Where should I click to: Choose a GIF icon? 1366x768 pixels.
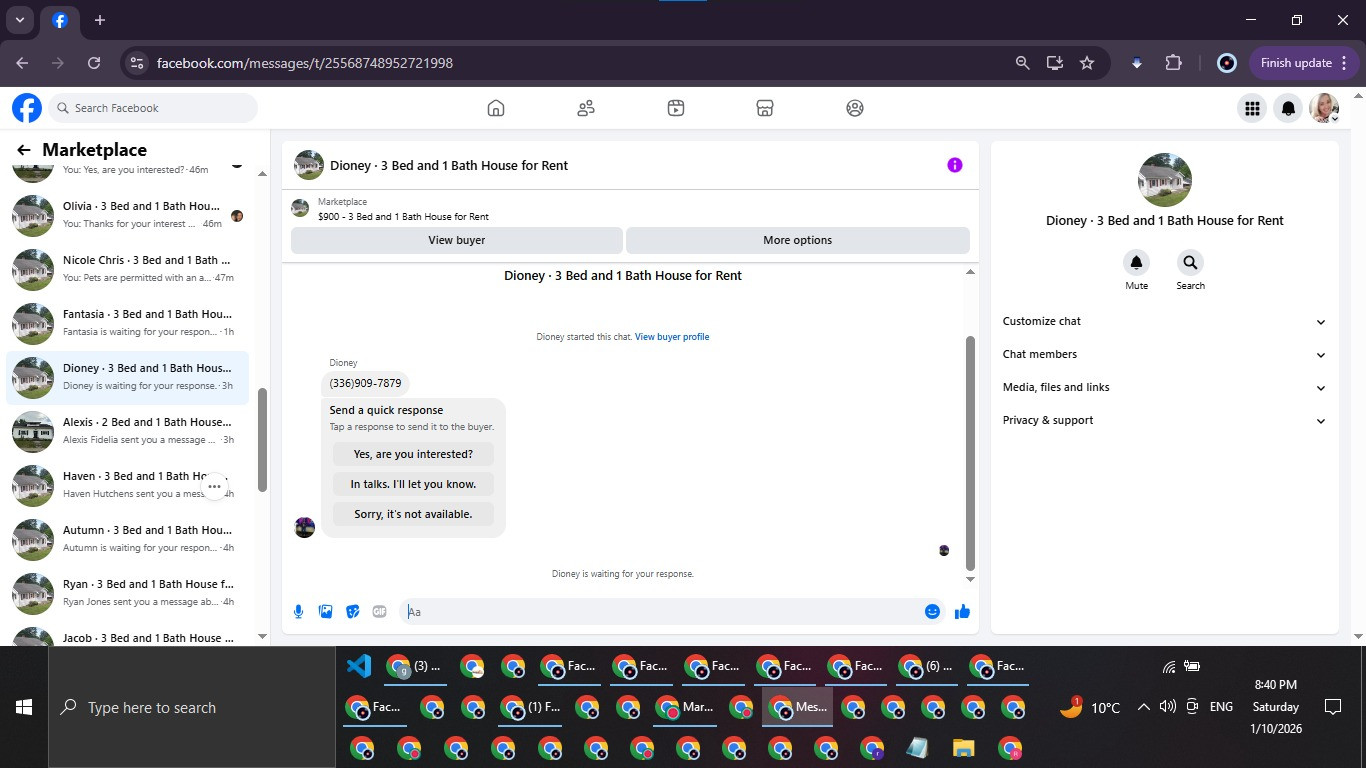tap(379, 612)
